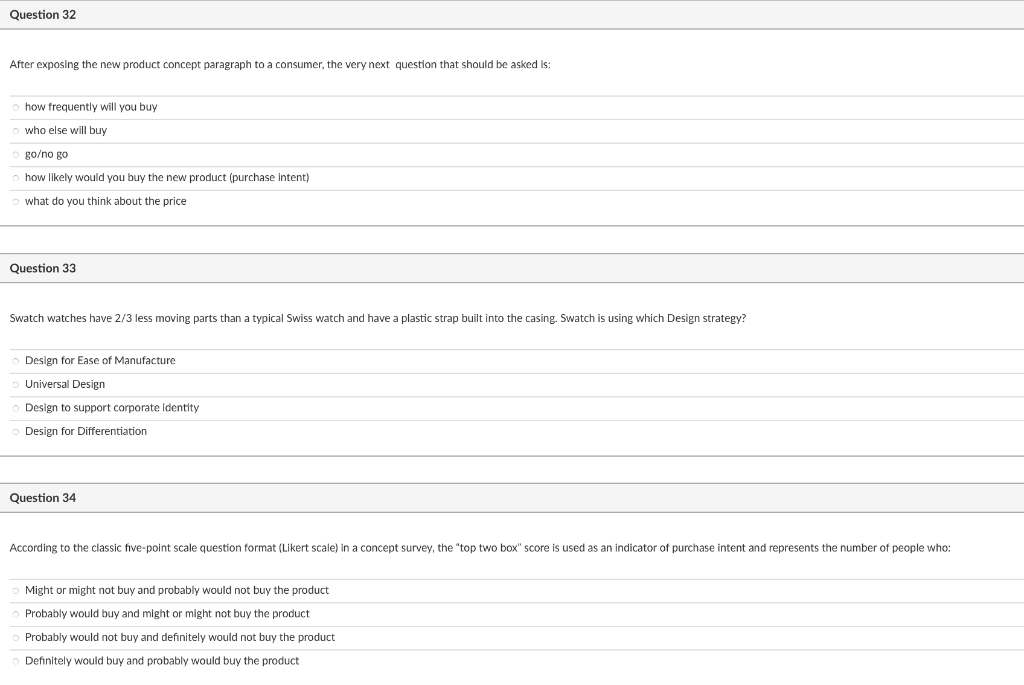Click the Likert scale question description
The image size is (1024, 685).
coord(480,547)
